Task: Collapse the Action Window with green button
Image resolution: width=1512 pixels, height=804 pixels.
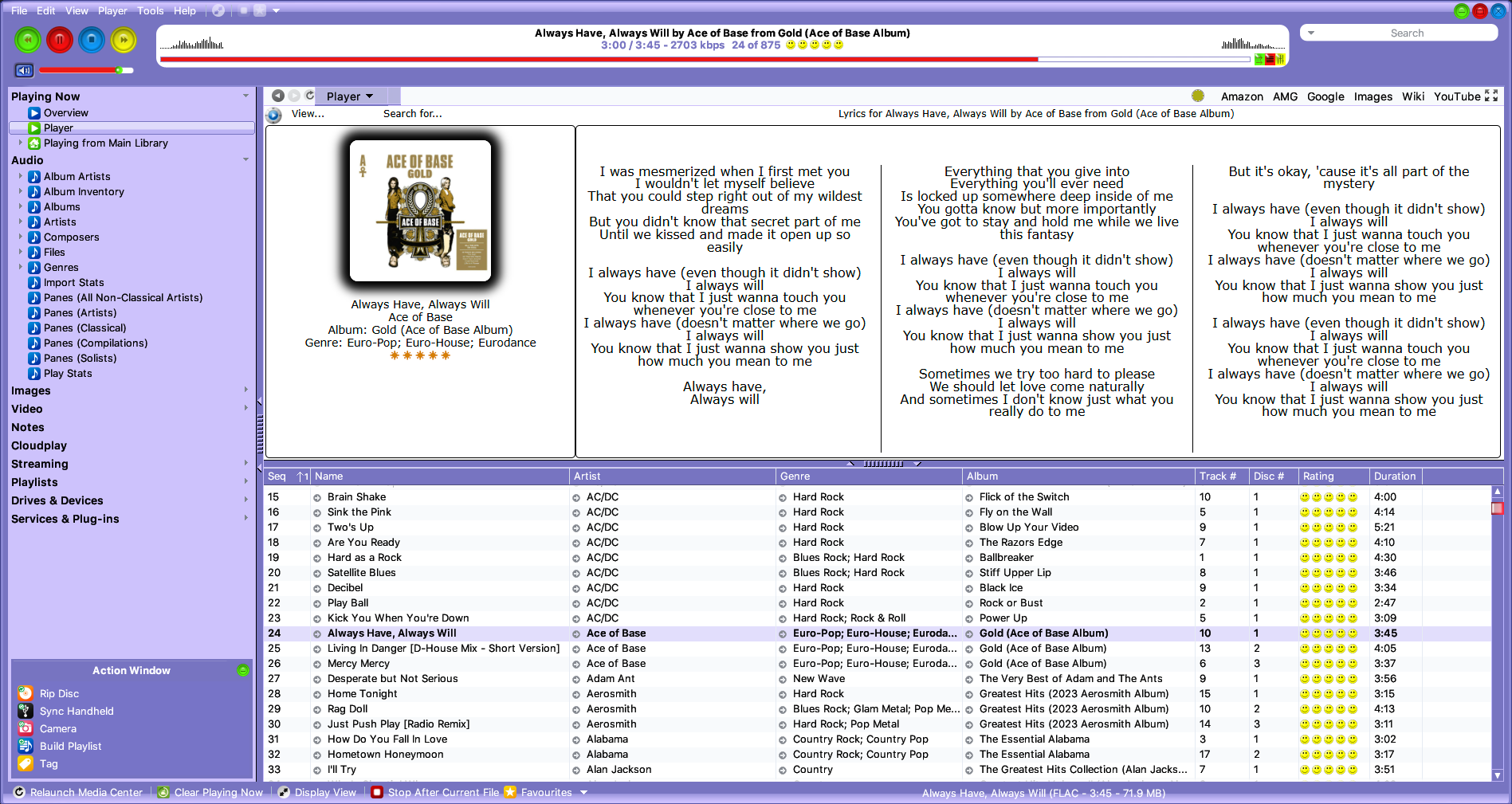Action: pos(243,670)
